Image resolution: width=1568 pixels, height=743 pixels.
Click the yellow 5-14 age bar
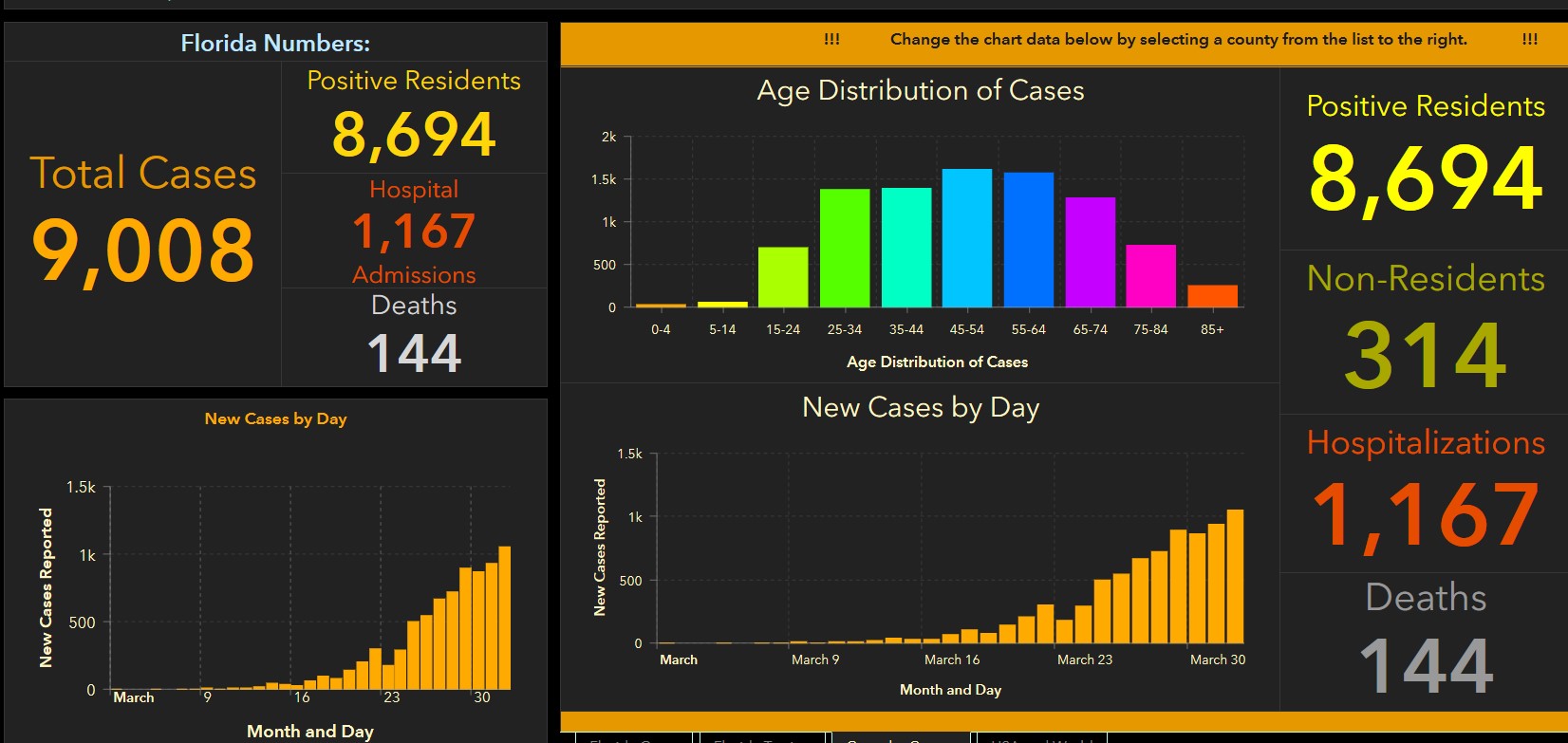(x=722, y=305)
